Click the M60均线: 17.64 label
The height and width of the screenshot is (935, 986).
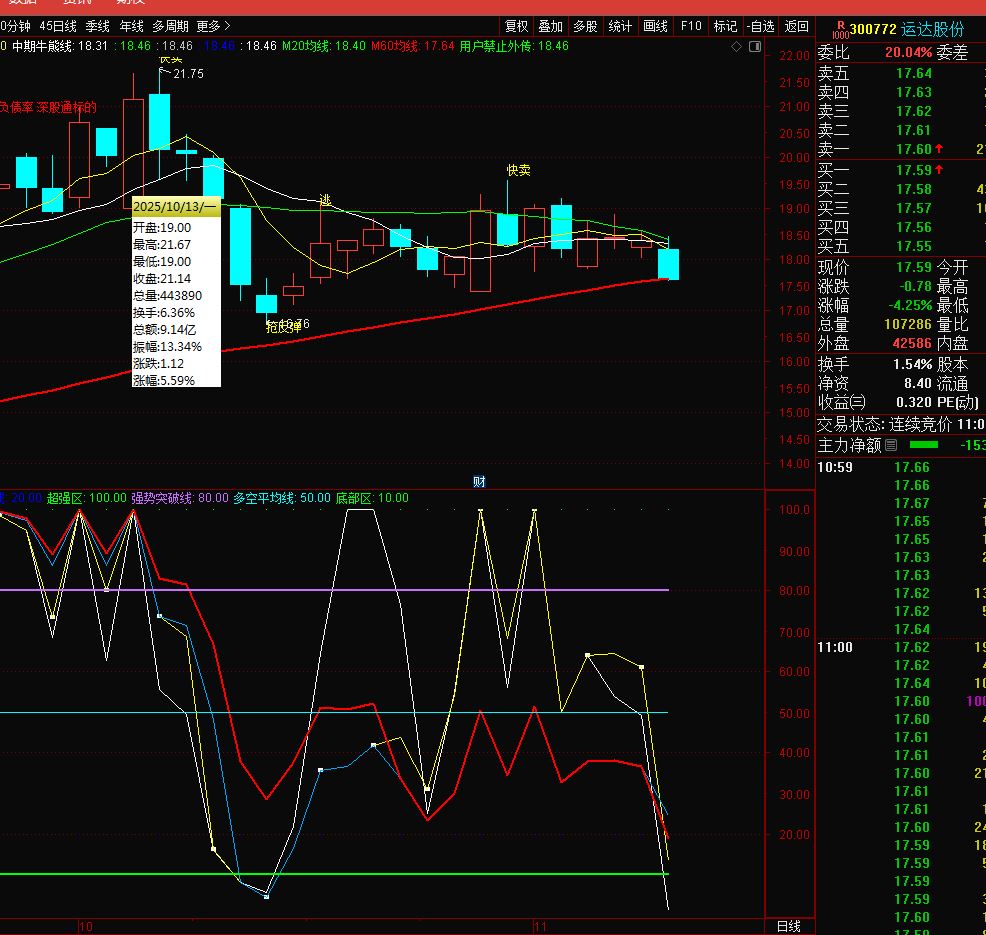tap(413, 46)
